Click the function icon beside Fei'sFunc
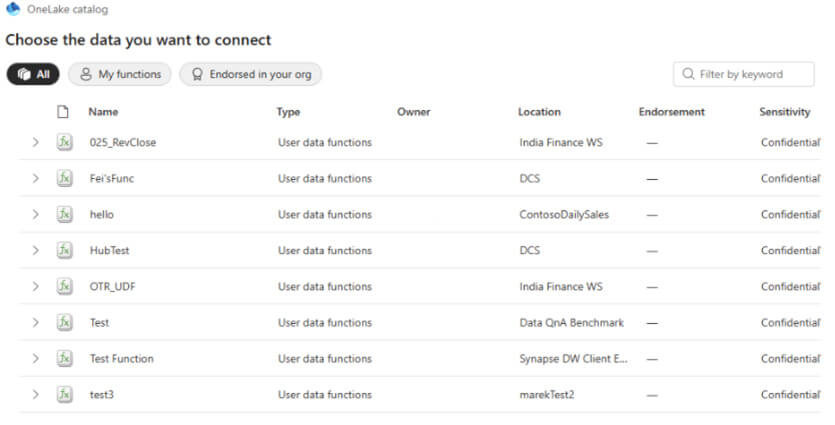 64,179
